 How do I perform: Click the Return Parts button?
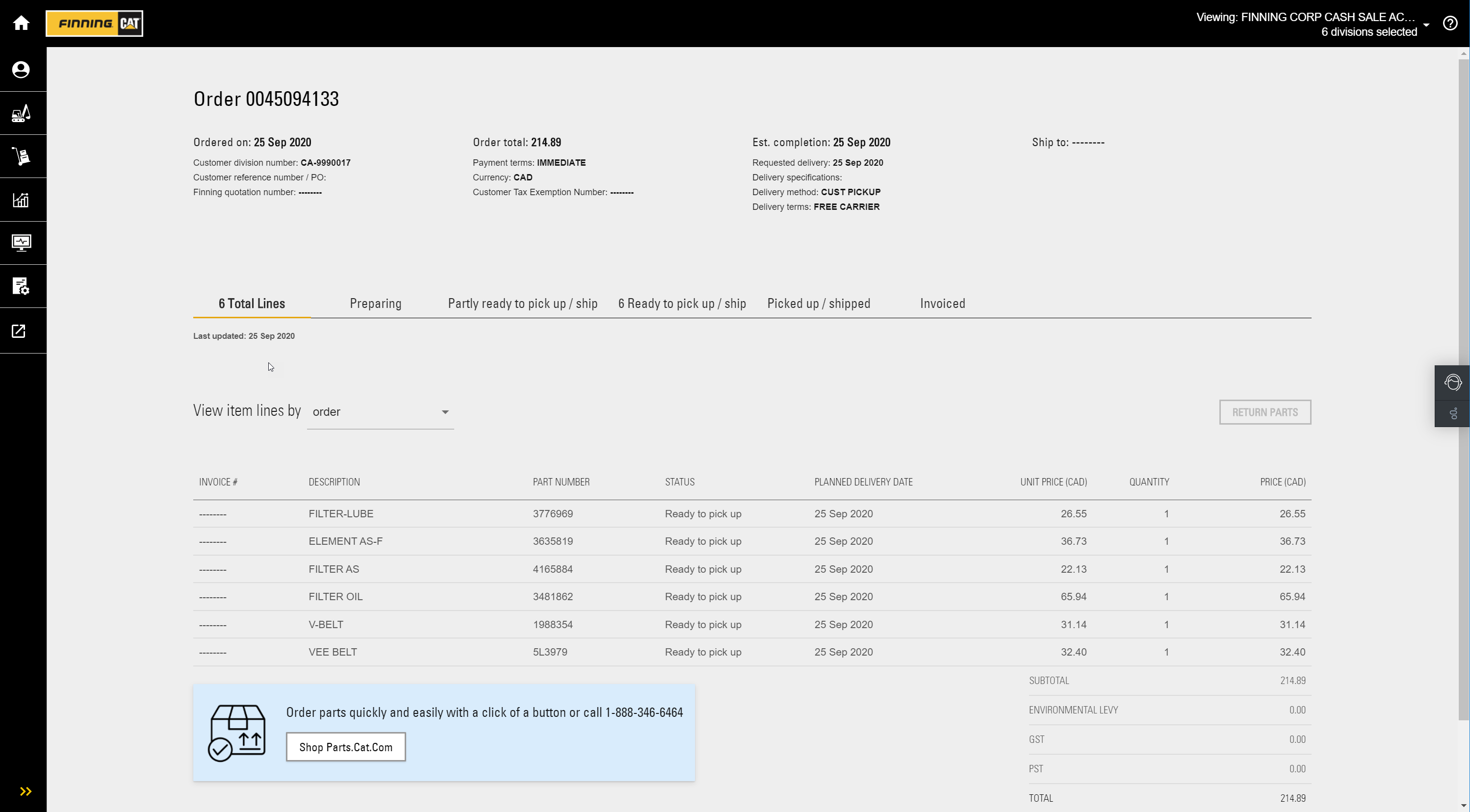[1264, 412]
